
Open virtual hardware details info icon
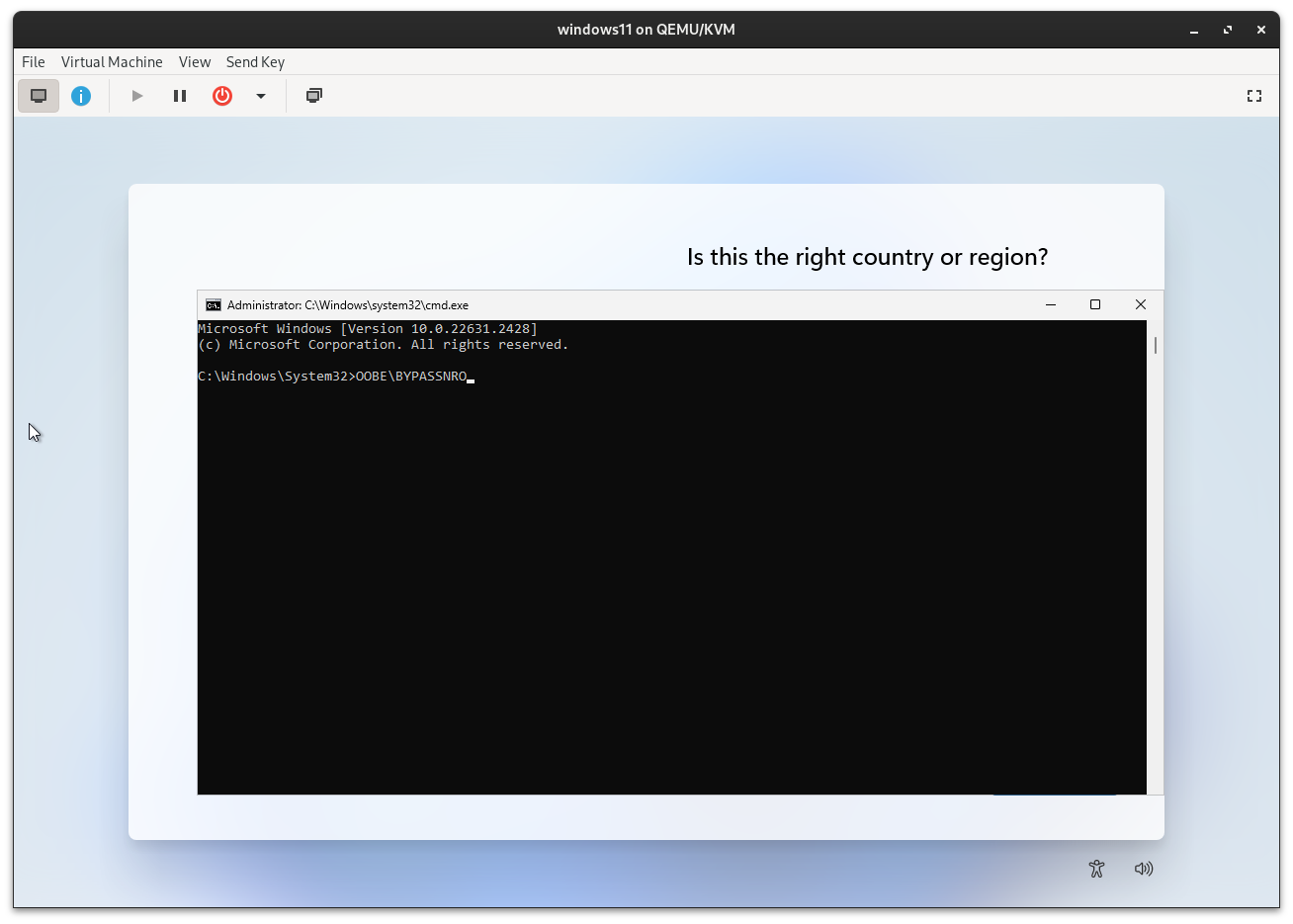[81, 96]
